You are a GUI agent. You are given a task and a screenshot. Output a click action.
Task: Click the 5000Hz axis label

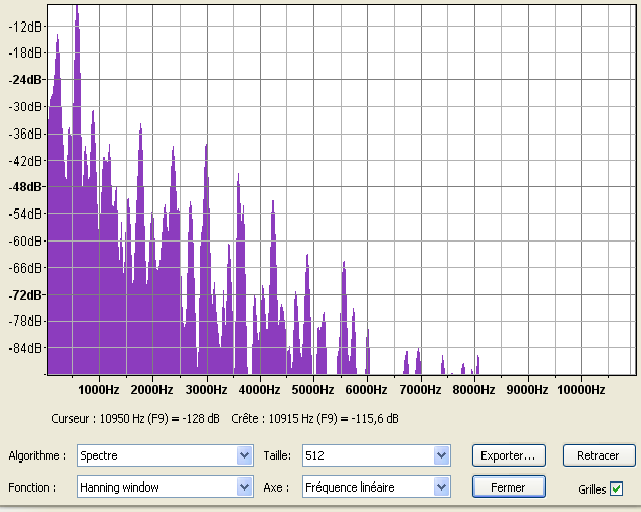[x=313, y=390]
